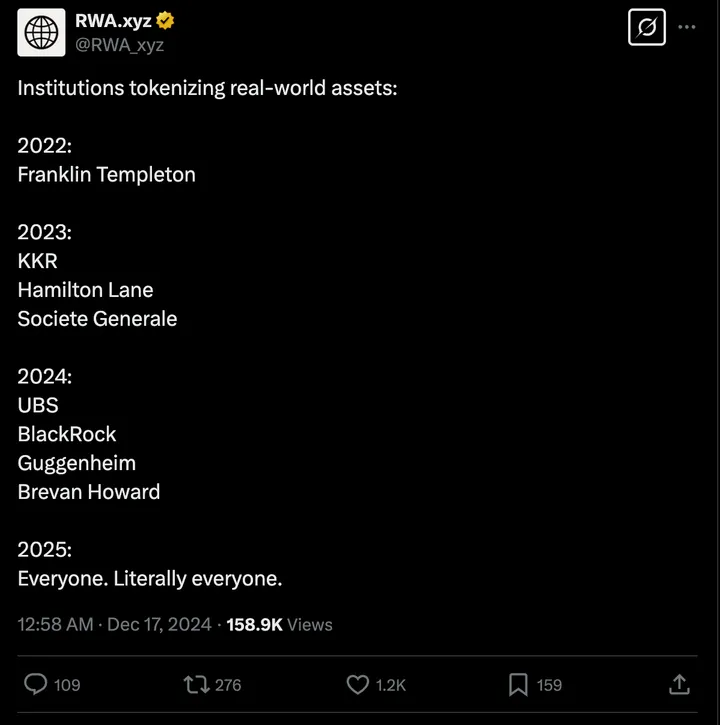Viewport: 720px width, 725px height.
Task: Click the share upload icon
Action: pyautogui.click(x=679, y=684)
